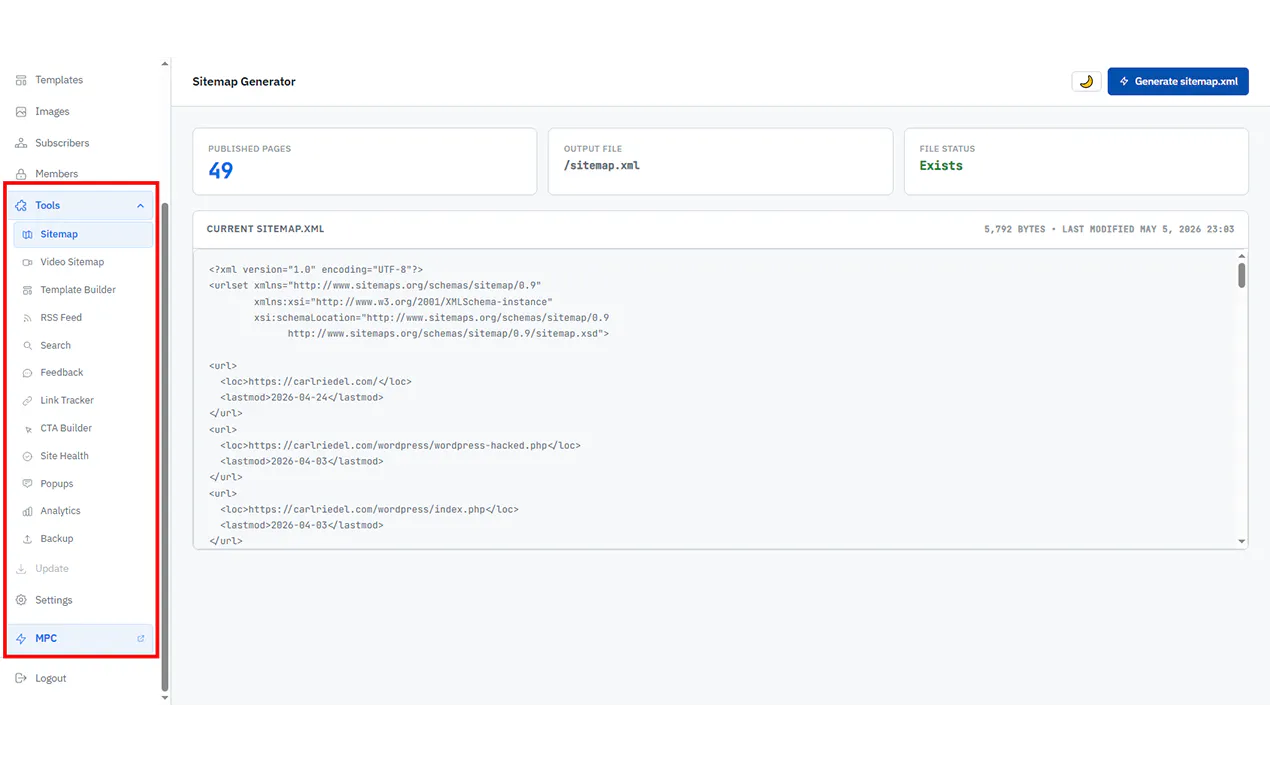Click the Published Pages count 49

click(x=221, y=171)
